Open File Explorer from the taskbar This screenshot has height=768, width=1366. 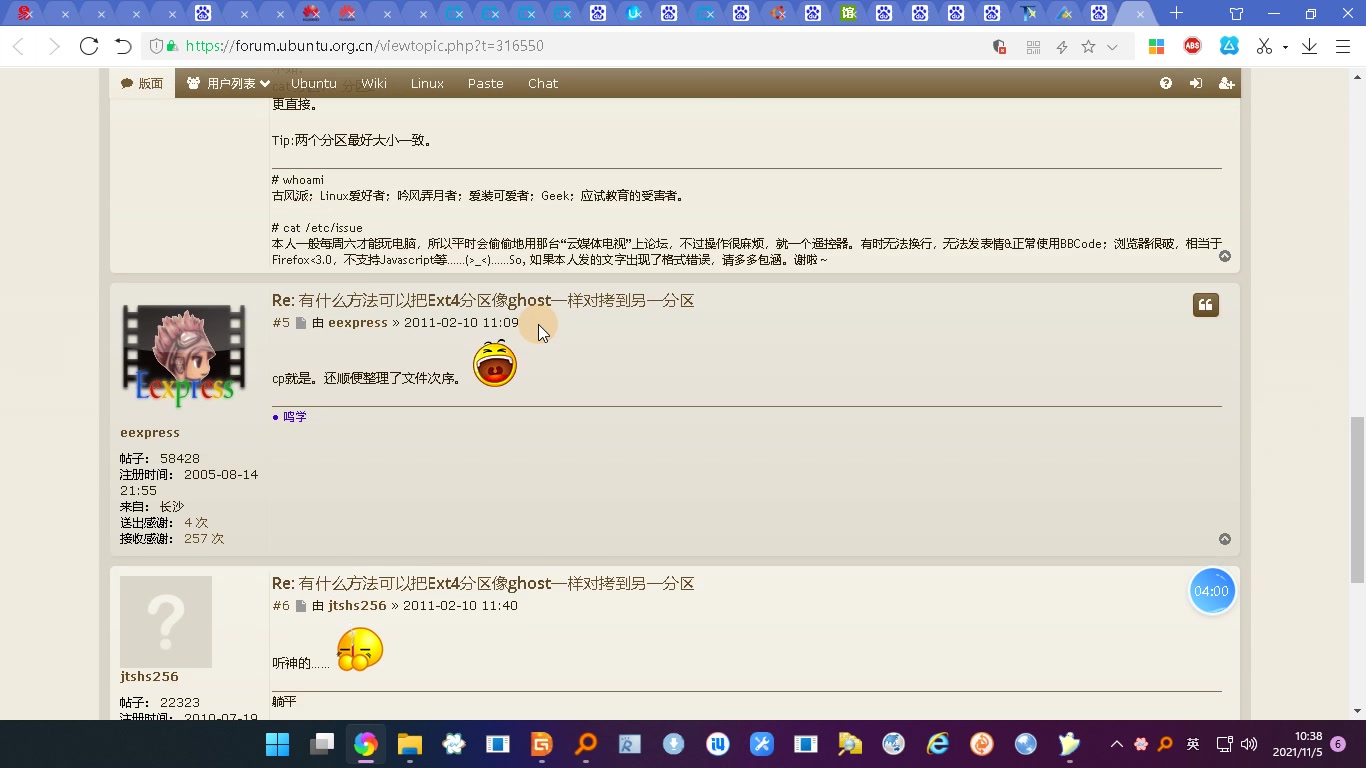[409, 744]
